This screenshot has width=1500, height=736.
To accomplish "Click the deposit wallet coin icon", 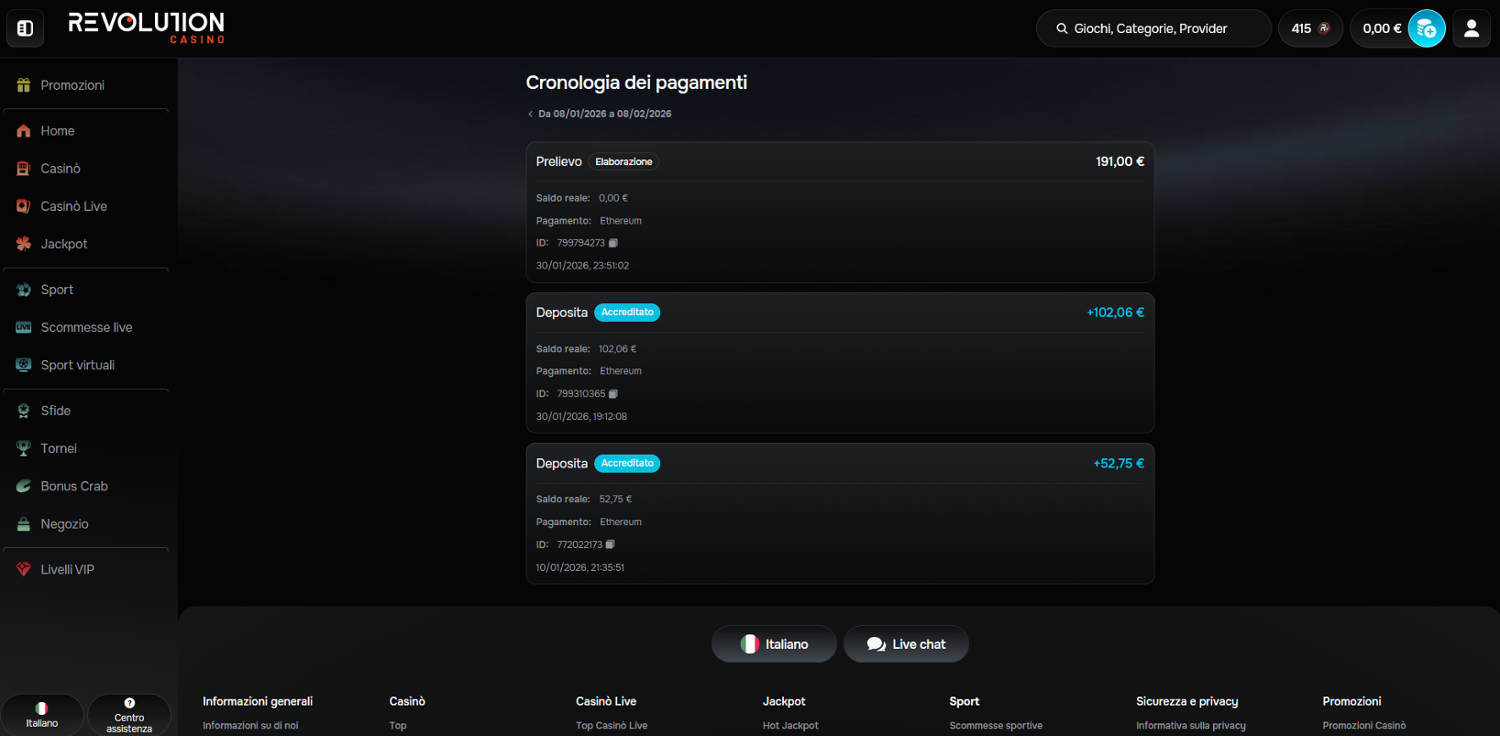I will pos(1426,29).
